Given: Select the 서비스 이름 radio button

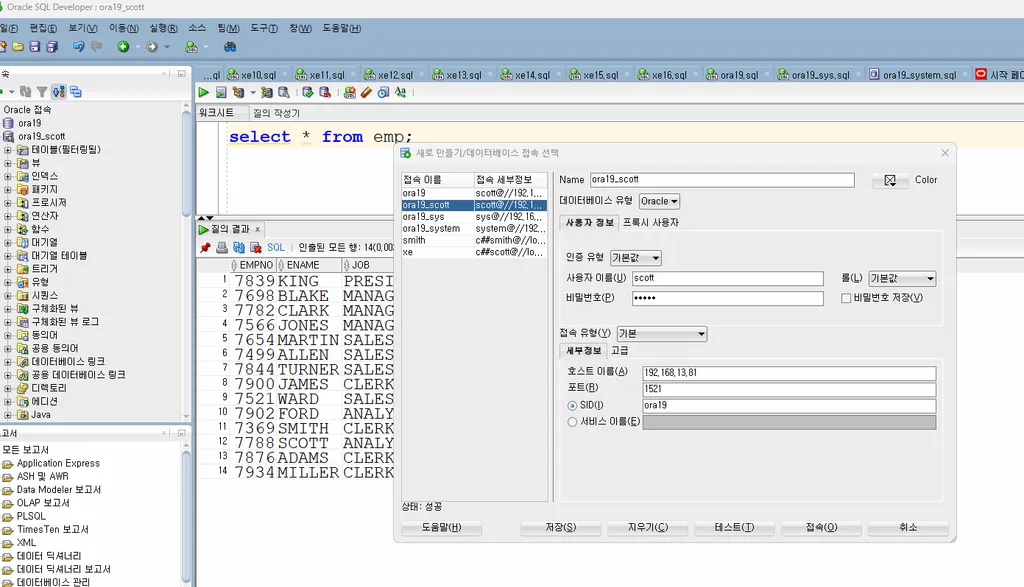Looking at the screenshot, I should click(573, 422).
